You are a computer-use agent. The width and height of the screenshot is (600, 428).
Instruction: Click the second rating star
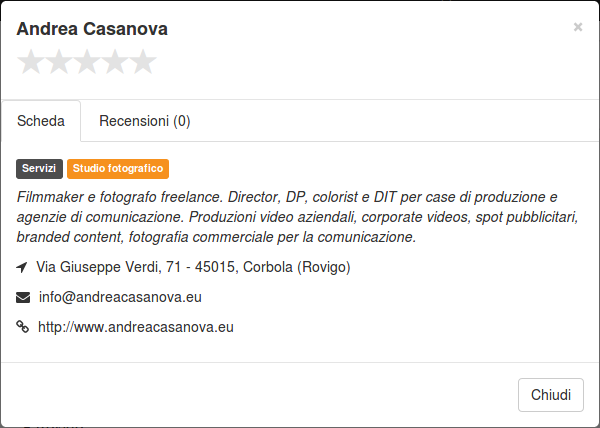pos(59,62)
